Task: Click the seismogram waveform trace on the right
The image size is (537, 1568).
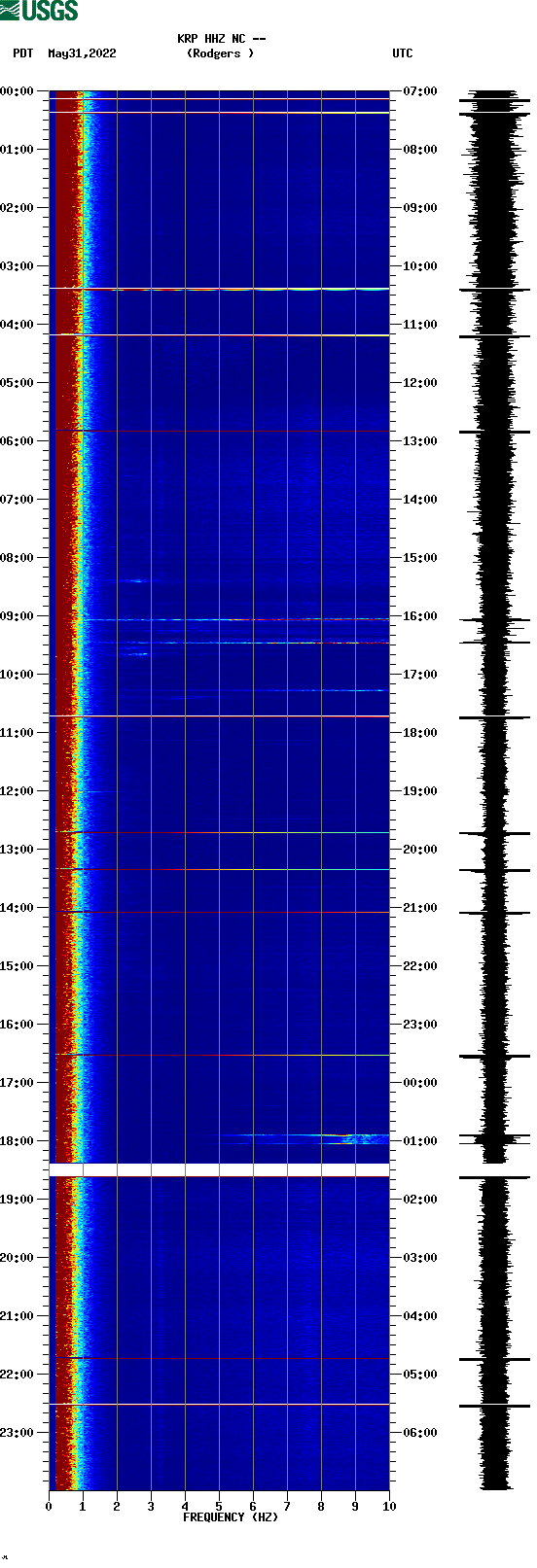Action: [x=494, y=790]
